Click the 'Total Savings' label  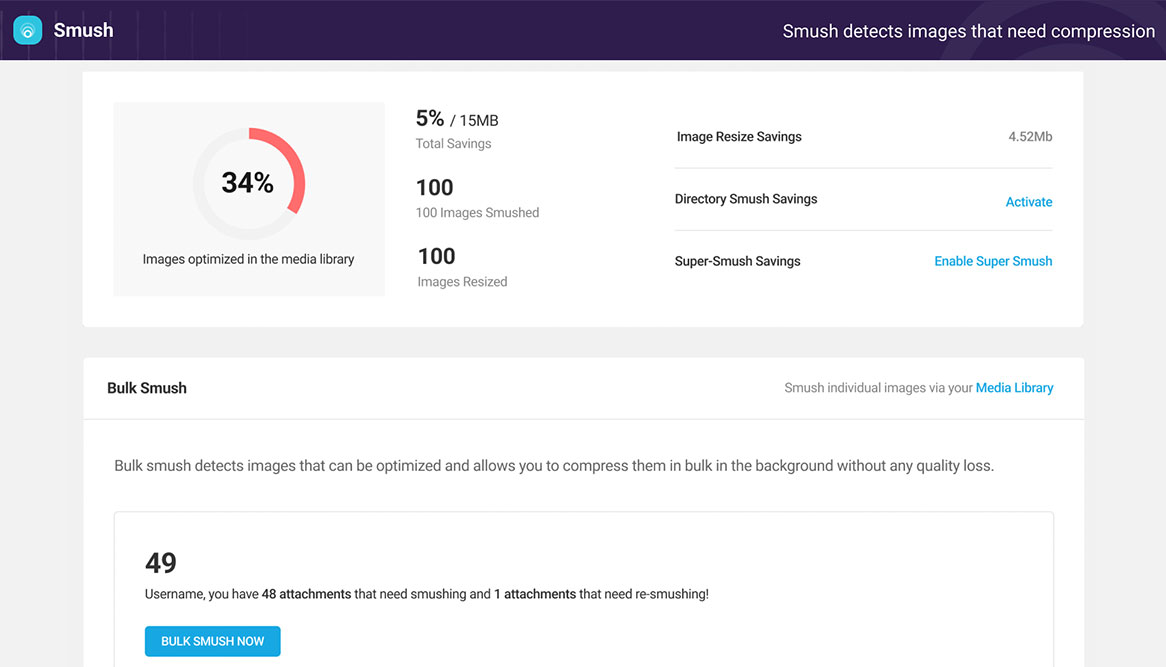[x=453, y=144]
